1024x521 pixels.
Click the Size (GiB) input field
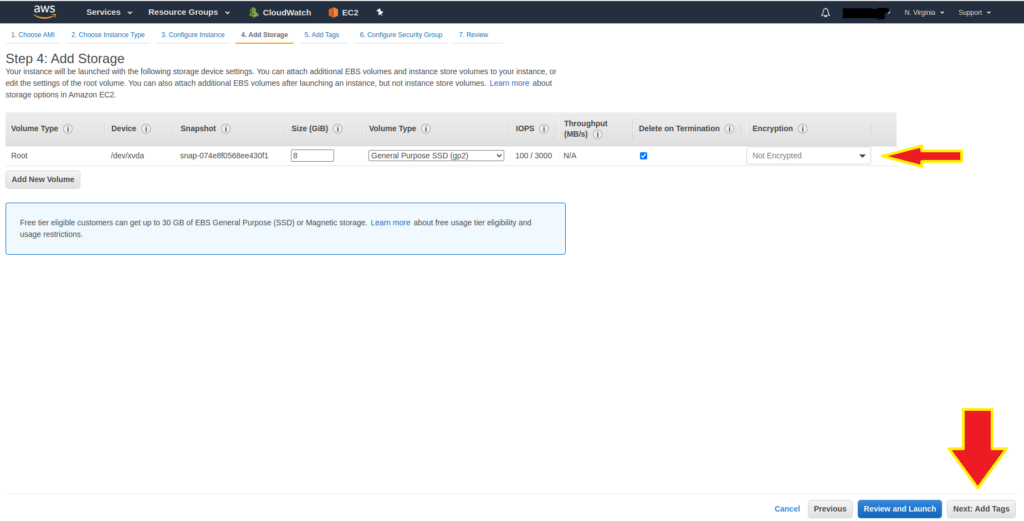(312, 156)
